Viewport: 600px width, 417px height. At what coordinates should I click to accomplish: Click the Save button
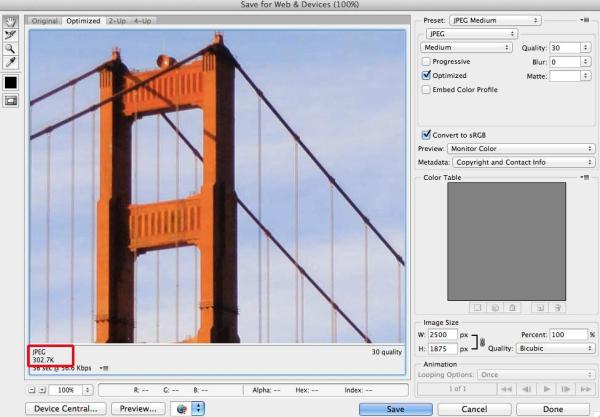pyautogui.click(x=395, y=408)
